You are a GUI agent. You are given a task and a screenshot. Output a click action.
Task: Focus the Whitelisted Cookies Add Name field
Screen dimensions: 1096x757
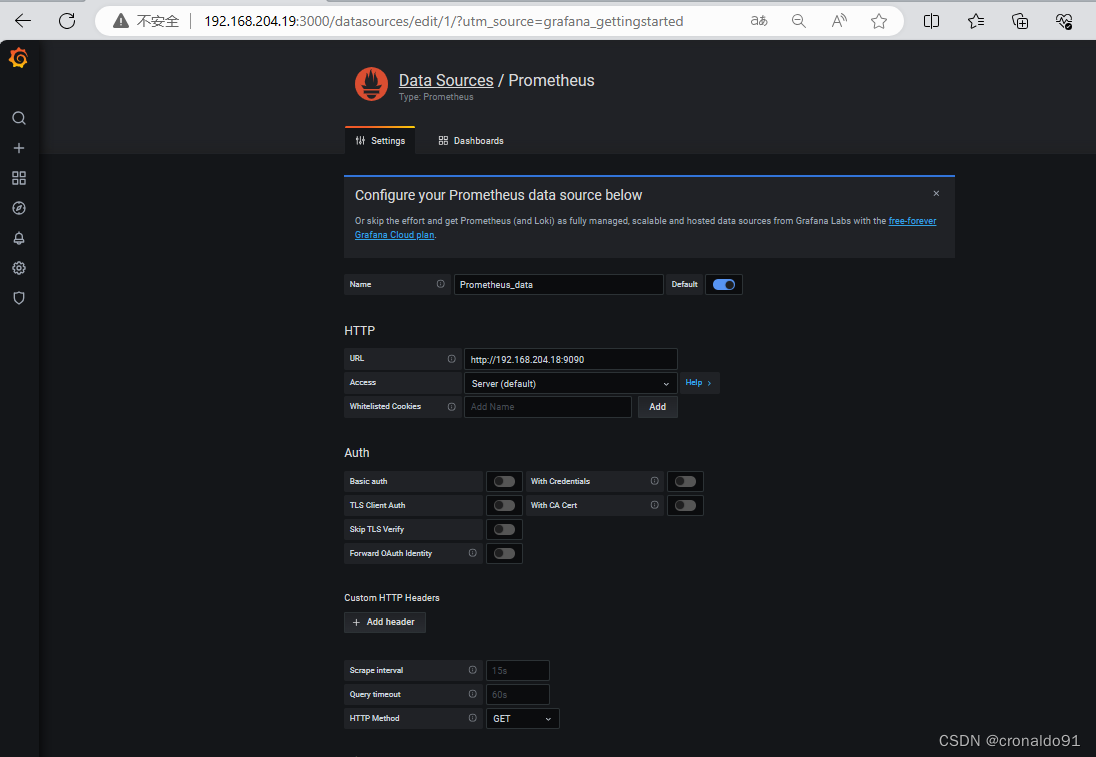point(548,407)
